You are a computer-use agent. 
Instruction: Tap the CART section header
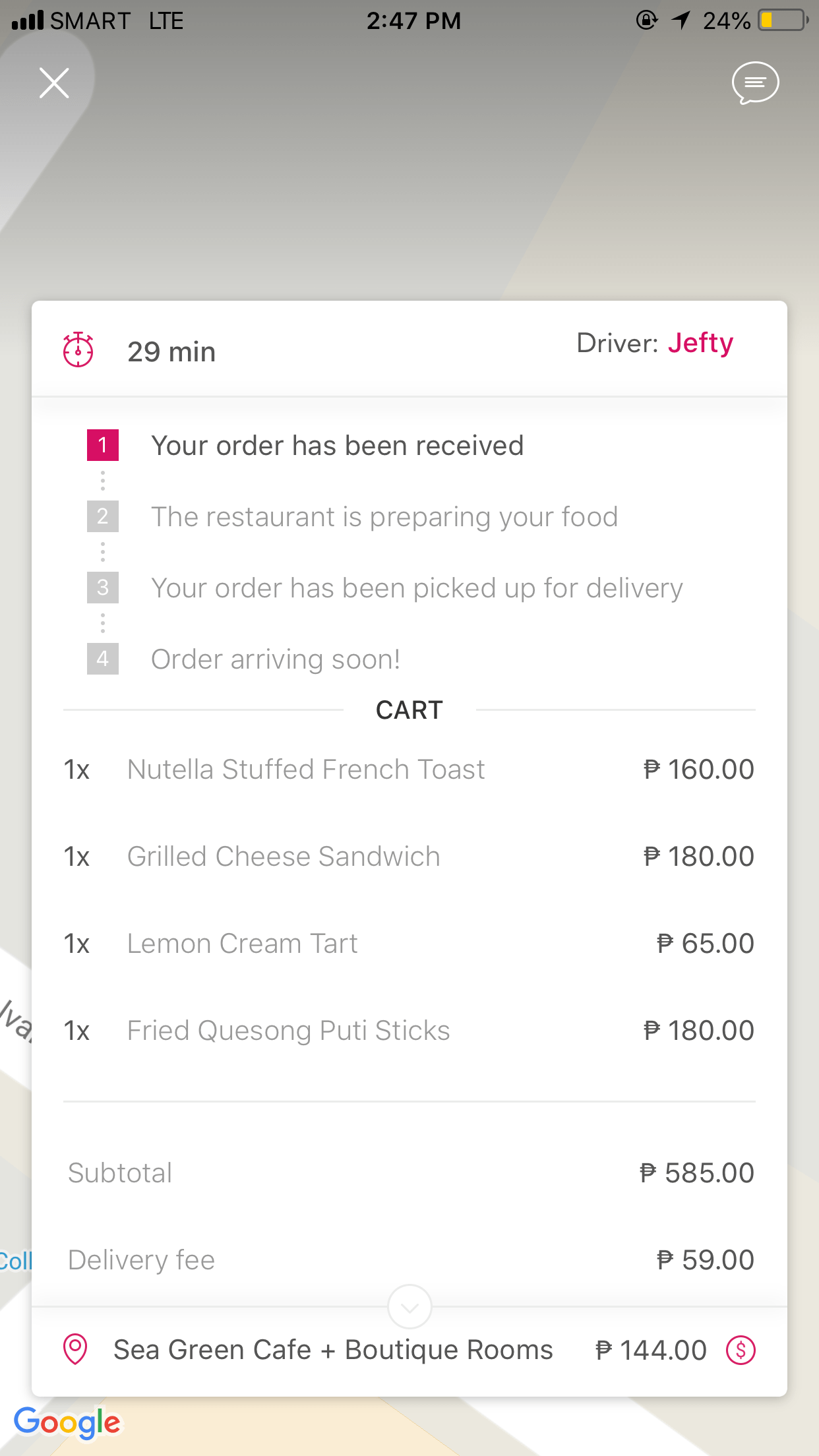409,710
